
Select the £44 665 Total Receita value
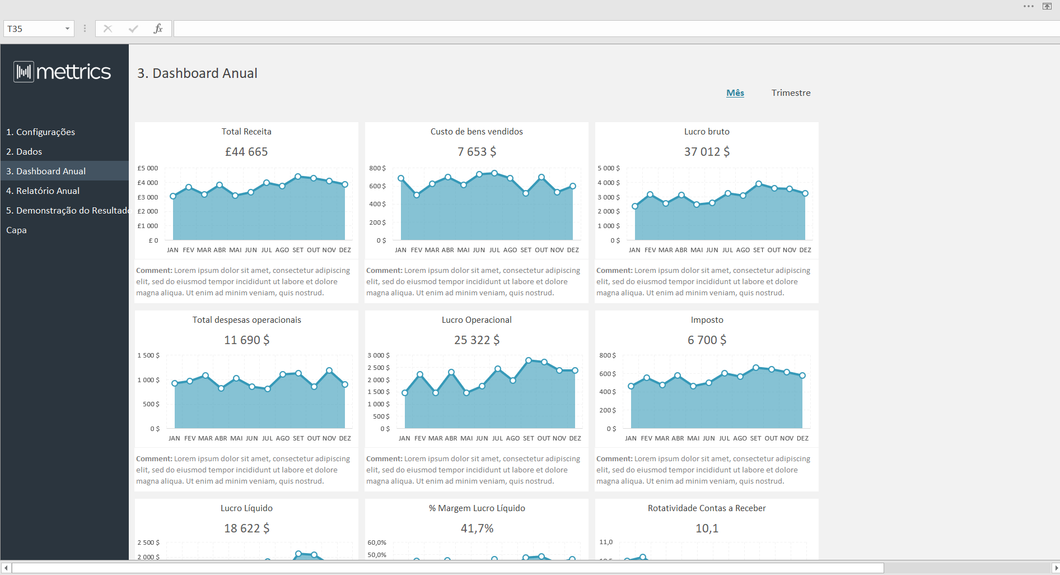[x=247, y=151]
